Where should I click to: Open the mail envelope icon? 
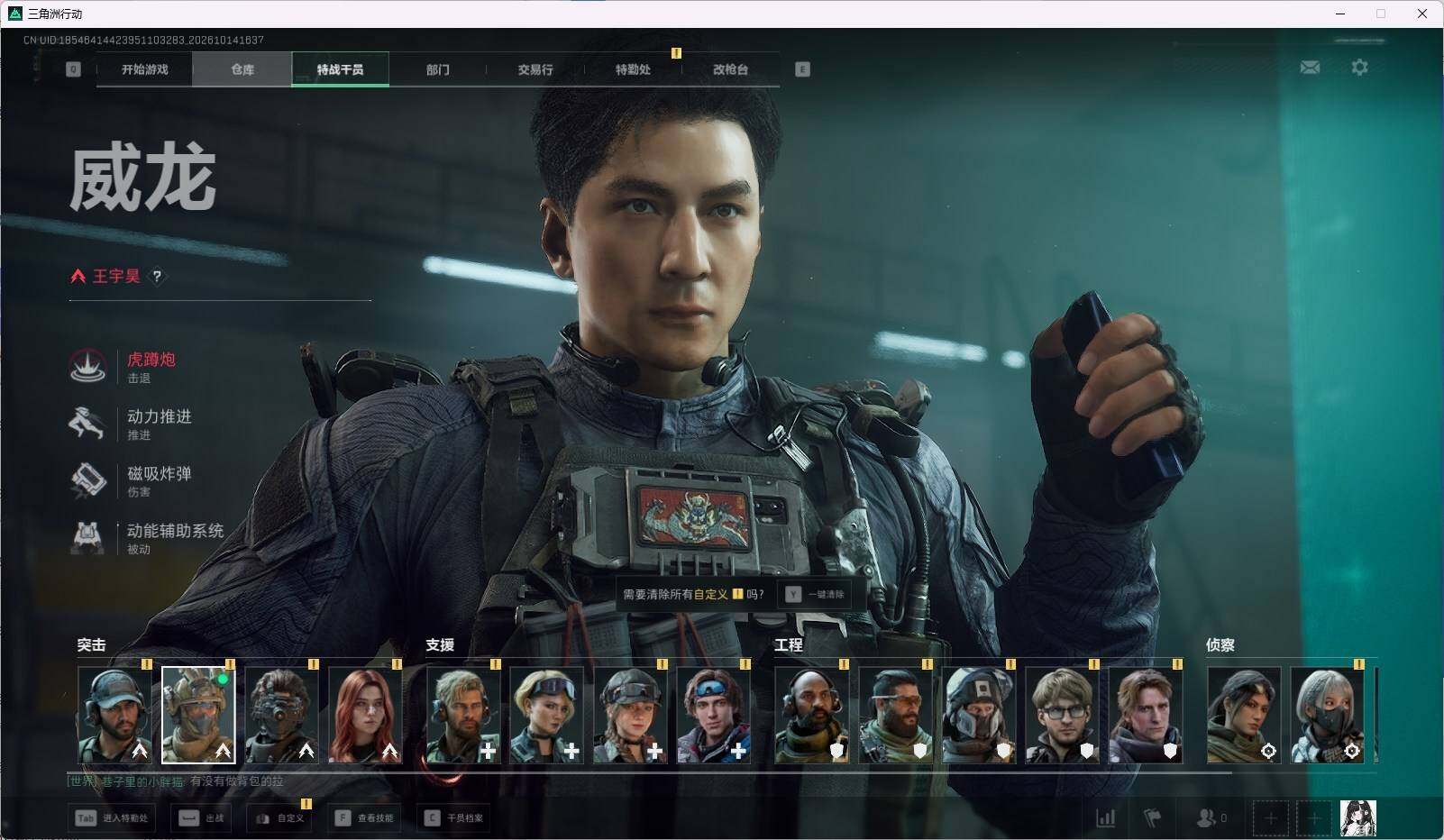click(x=1310, y=68)
